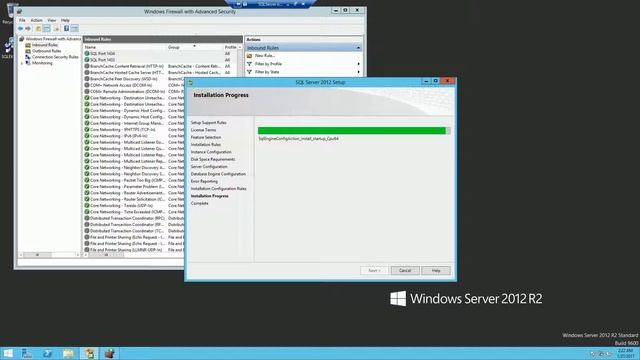Select BranchCache Hosted Cache Server rule
This screenshot has width=640, height=360.
pyautogui.click(x=127, y=73)
